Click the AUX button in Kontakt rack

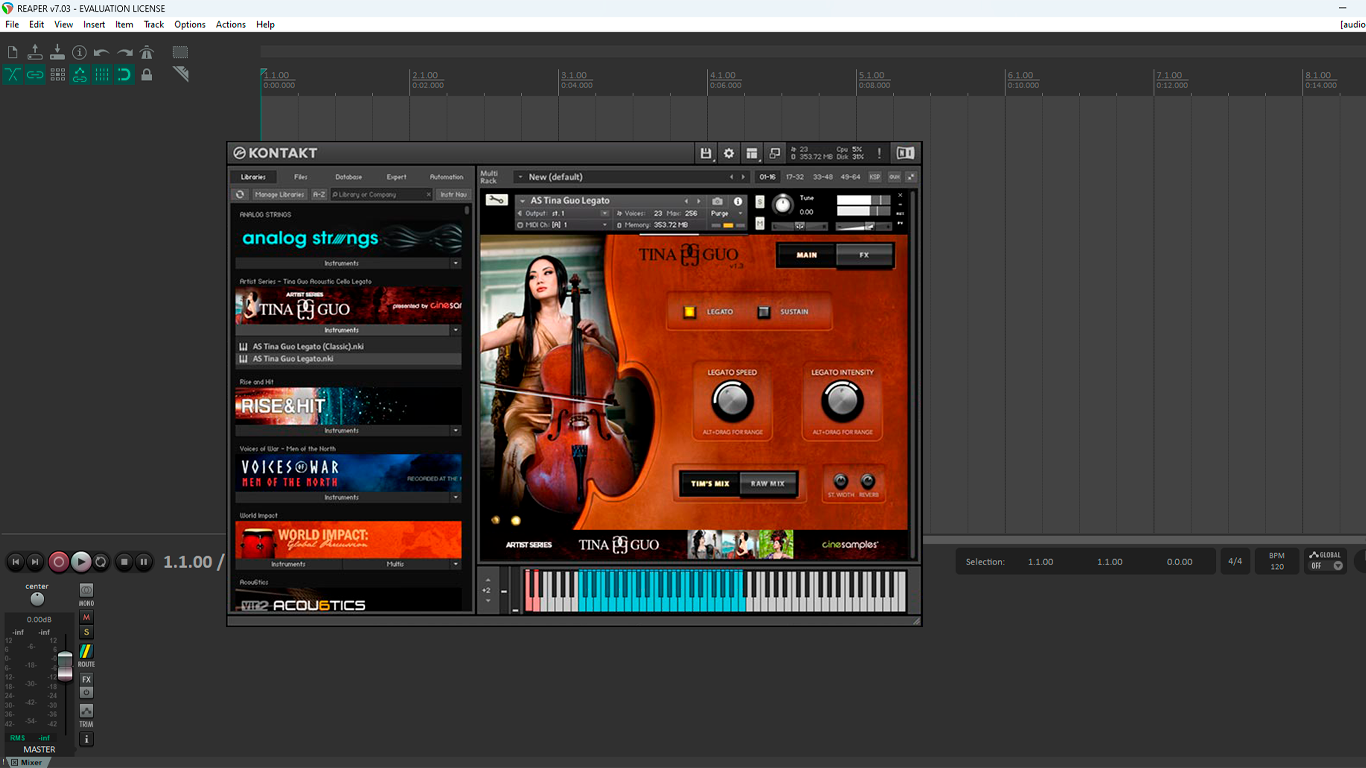(894, 177)
